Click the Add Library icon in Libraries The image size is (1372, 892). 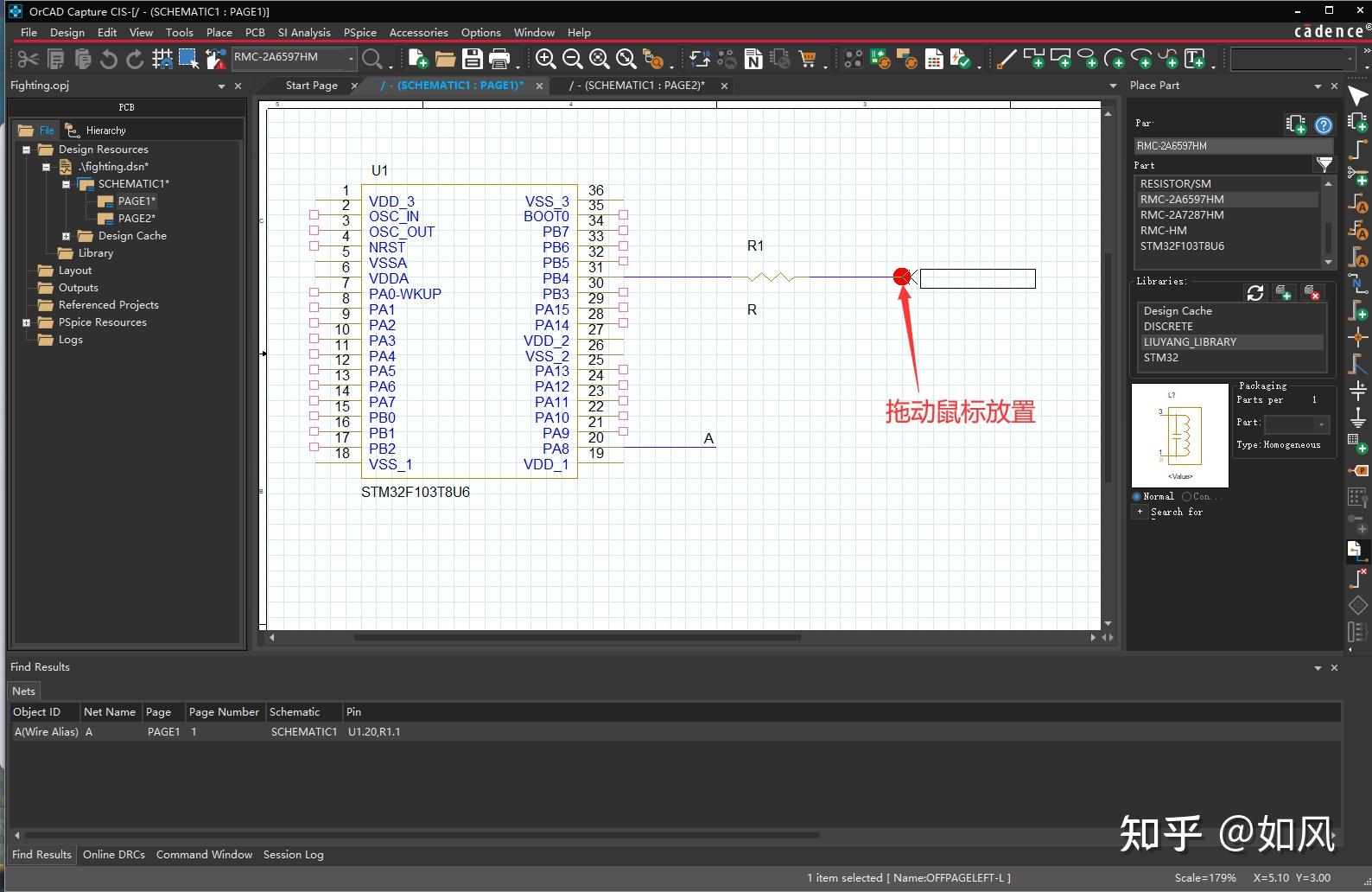pos(1284,293)
